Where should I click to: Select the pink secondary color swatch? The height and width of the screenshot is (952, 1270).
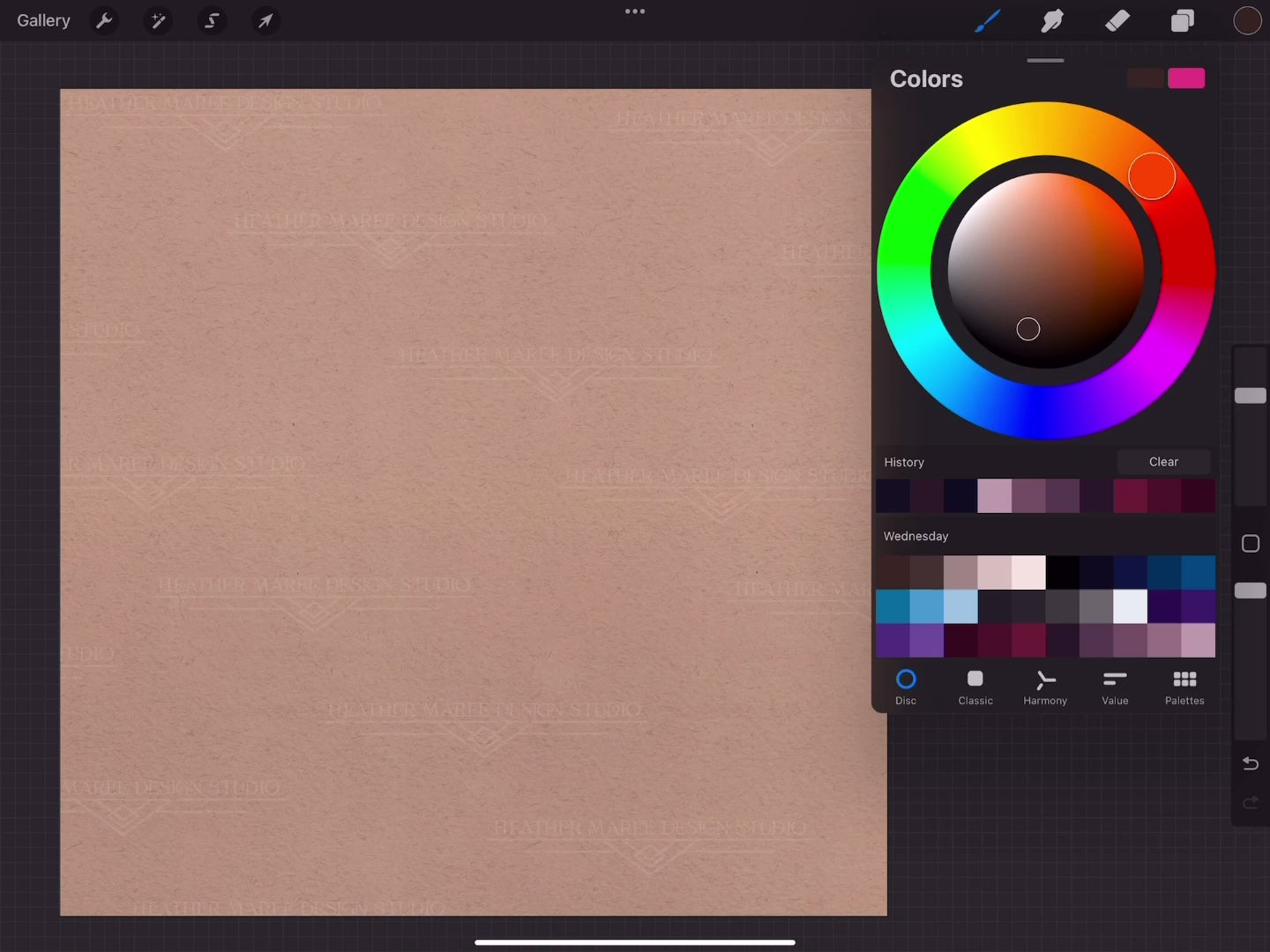click(x=1186, y=78)
